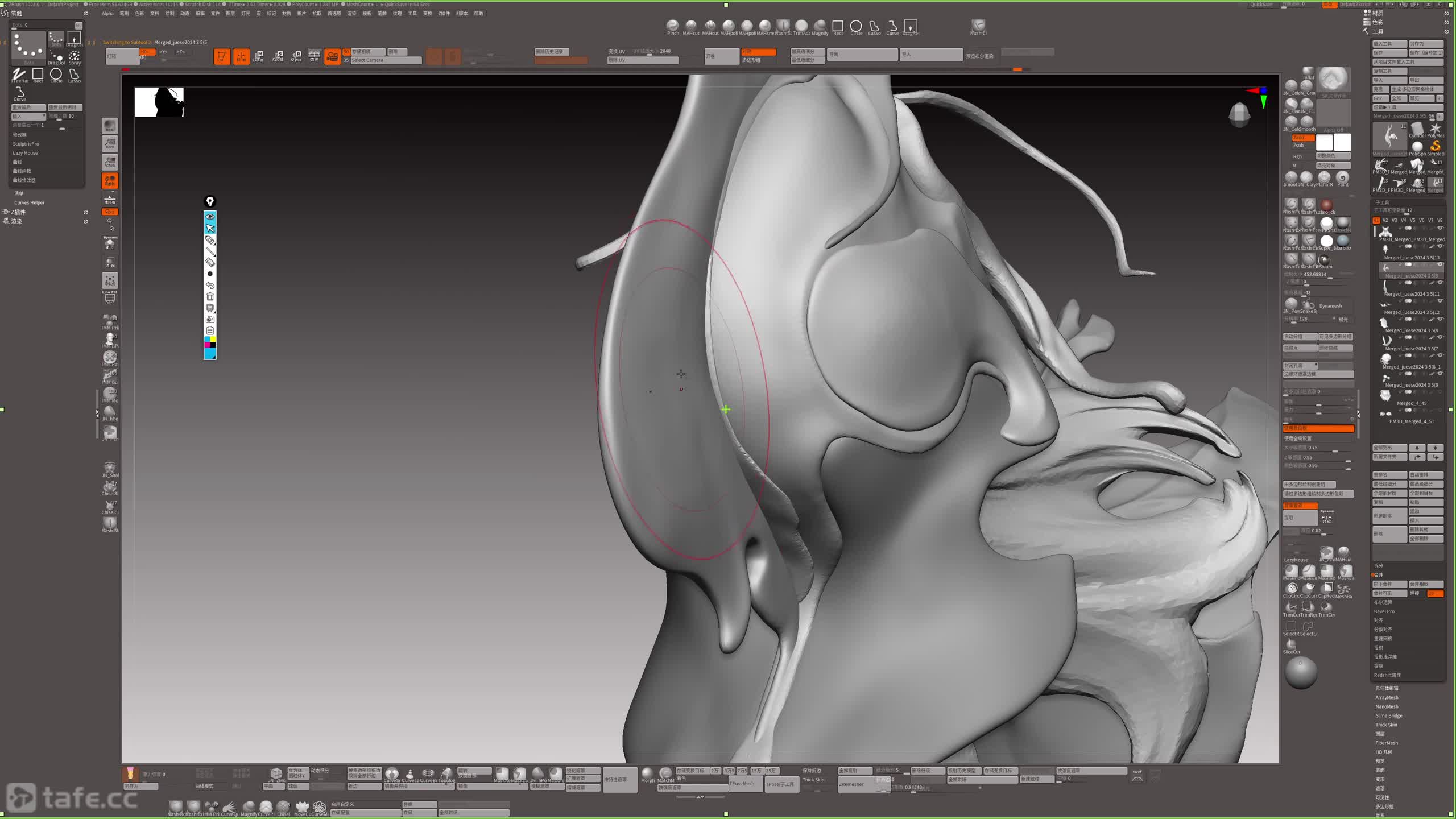
Task: Expand the Curves Helper section
Action: tap(29, 202)
